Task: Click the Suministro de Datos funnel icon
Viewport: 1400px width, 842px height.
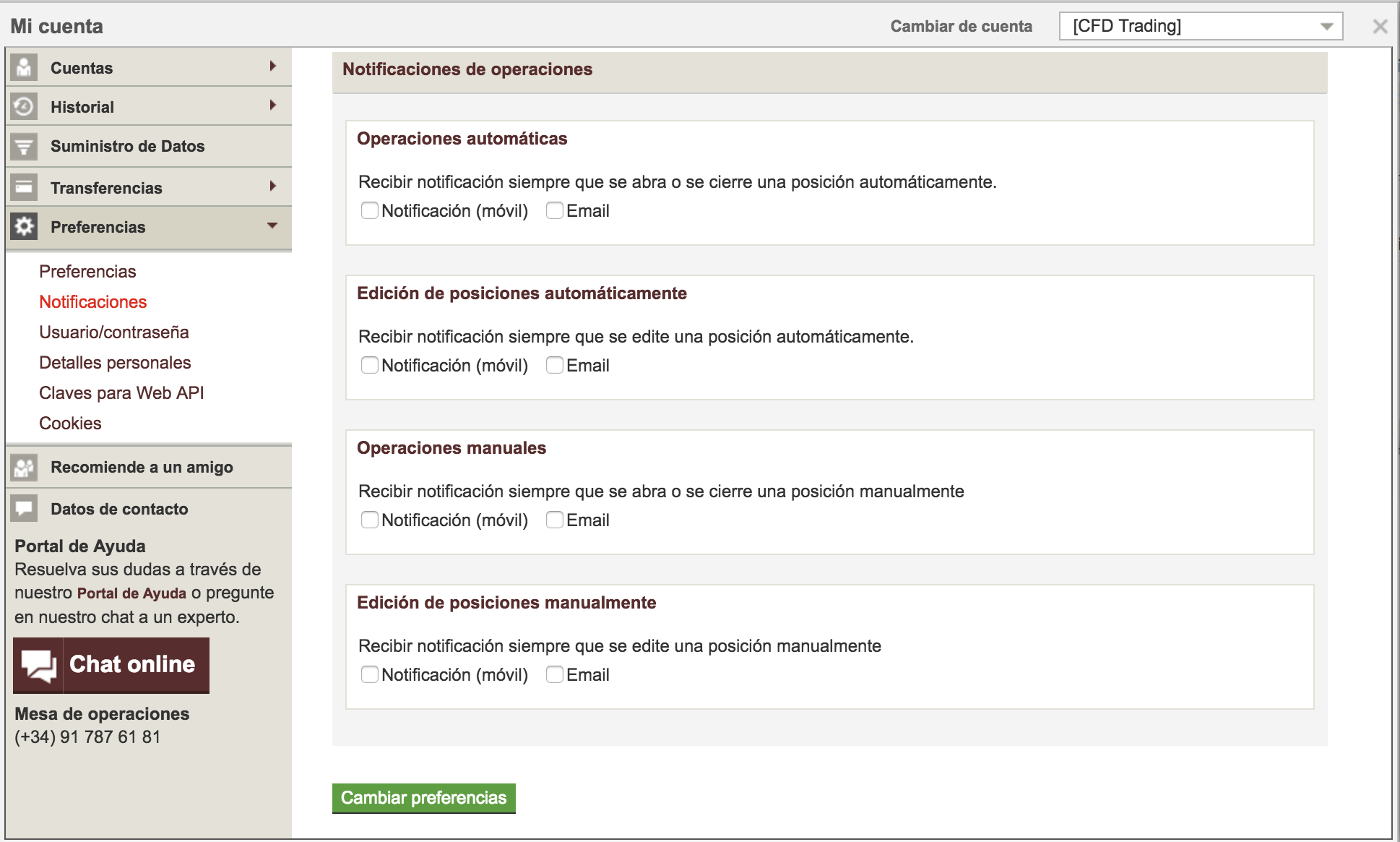Action: [24, 147]
